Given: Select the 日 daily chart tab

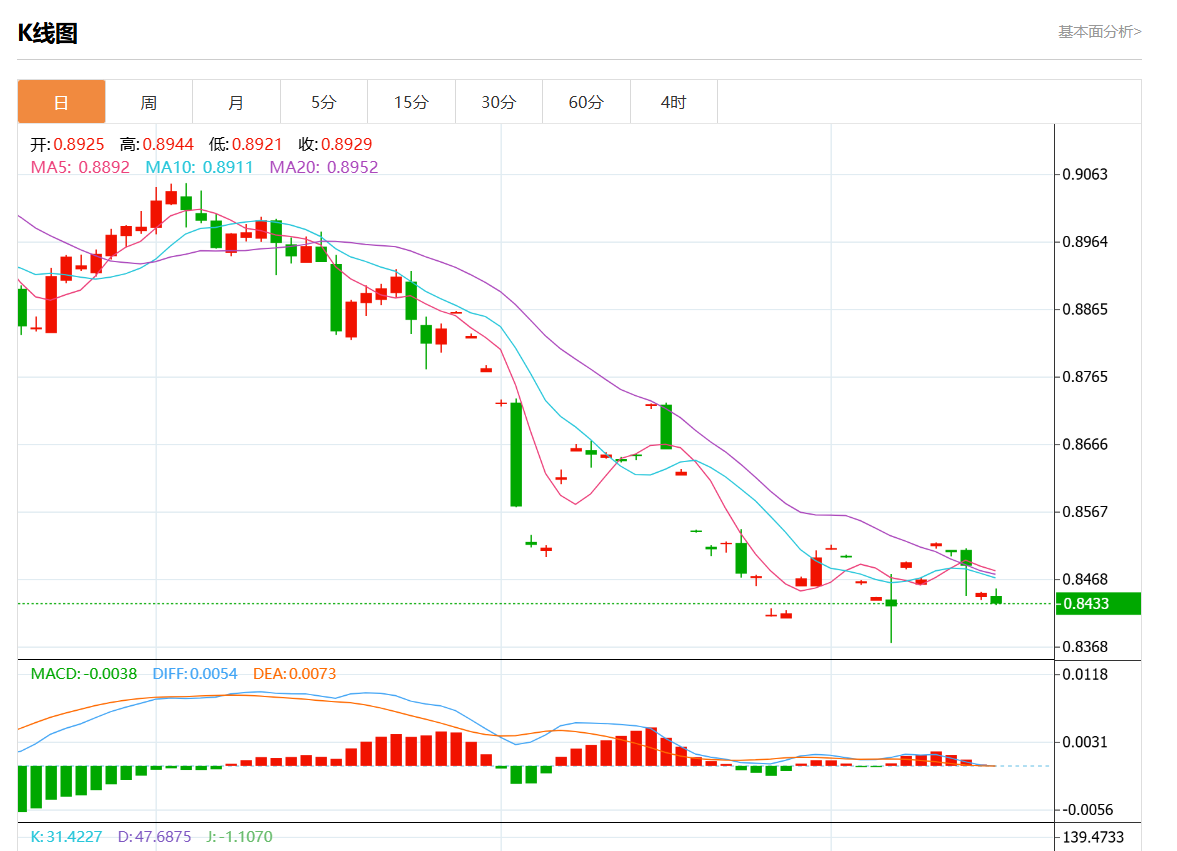Looking at the screenshot, I should coord(62,102).
